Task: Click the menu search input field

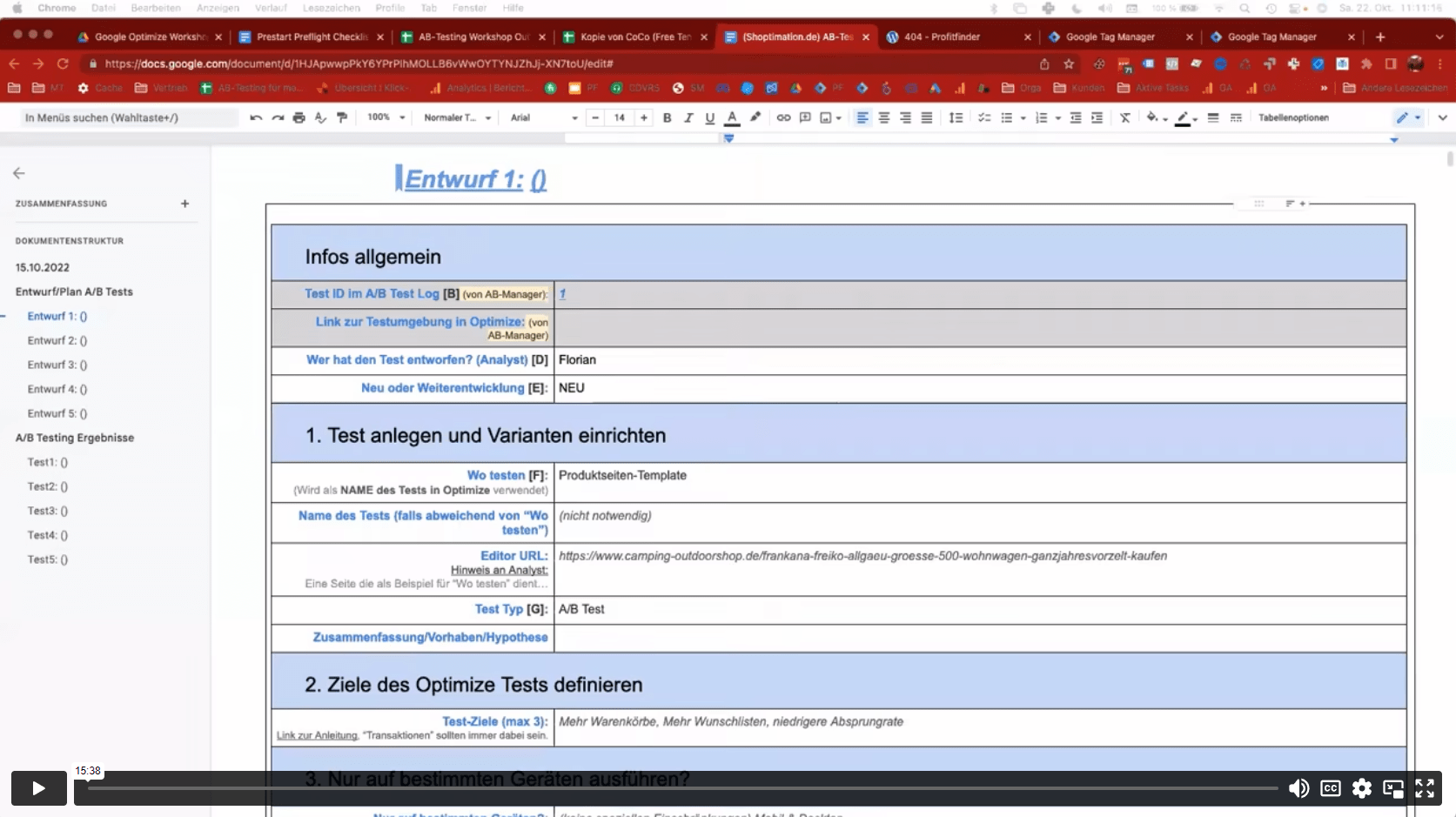Action: pos(129,117)
